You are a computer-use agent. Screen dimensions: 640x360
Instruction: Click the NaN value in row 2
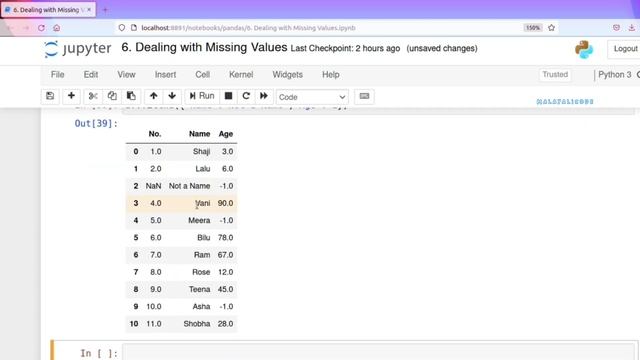pos(153,186)
